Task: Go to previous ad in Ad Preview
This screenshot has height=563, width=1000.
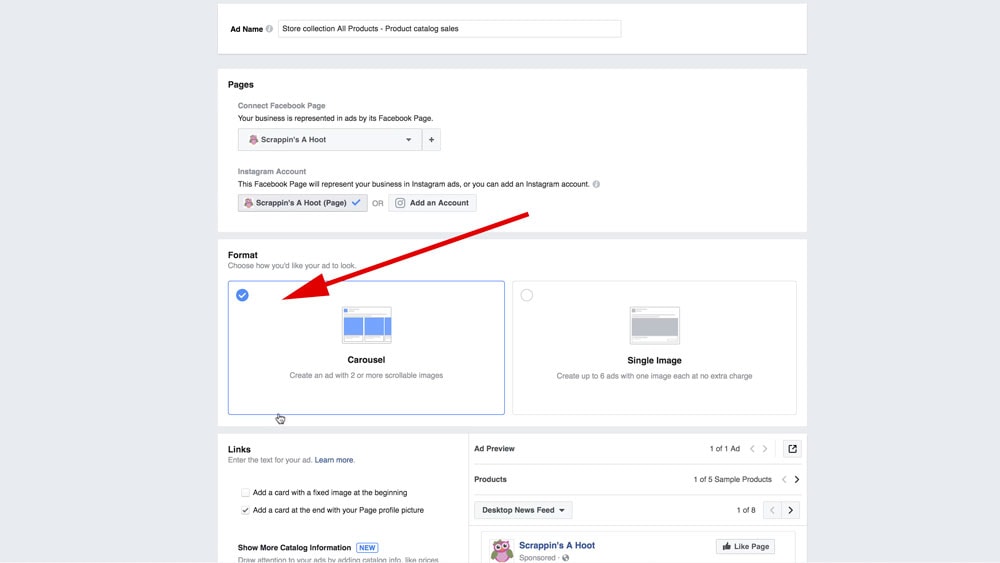Action: point(753,449)
